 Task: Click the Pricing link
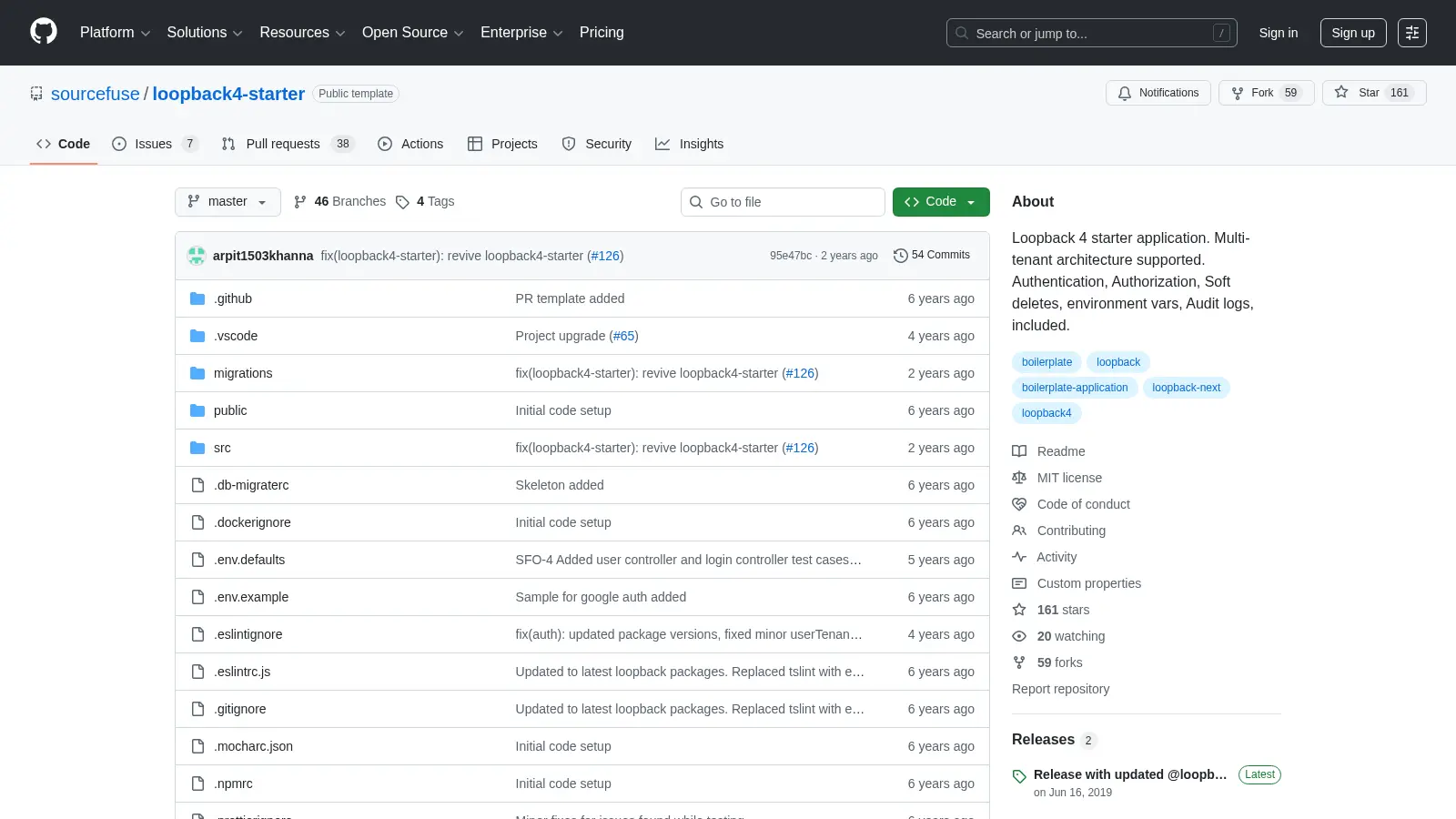(602, 33)
